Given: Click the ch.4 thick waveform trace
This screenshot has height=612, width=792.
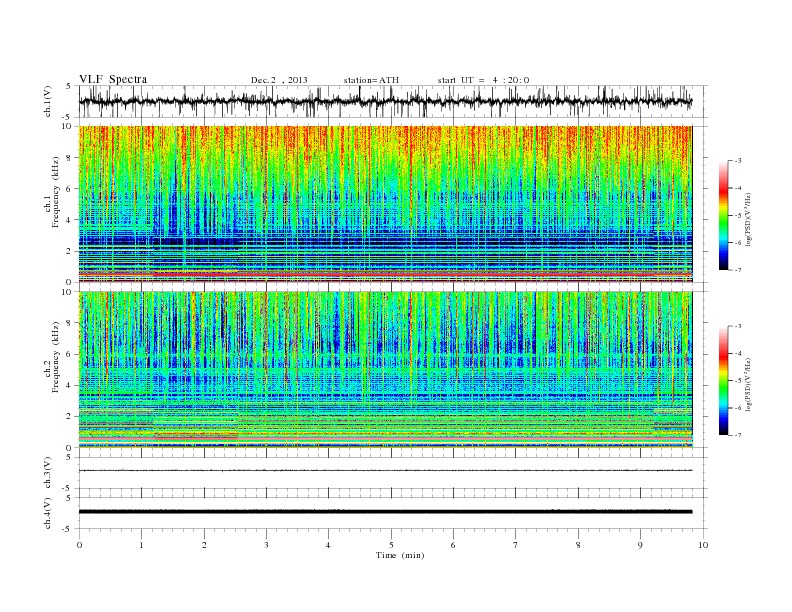Looking at the screenshot, I should [385, 512].
